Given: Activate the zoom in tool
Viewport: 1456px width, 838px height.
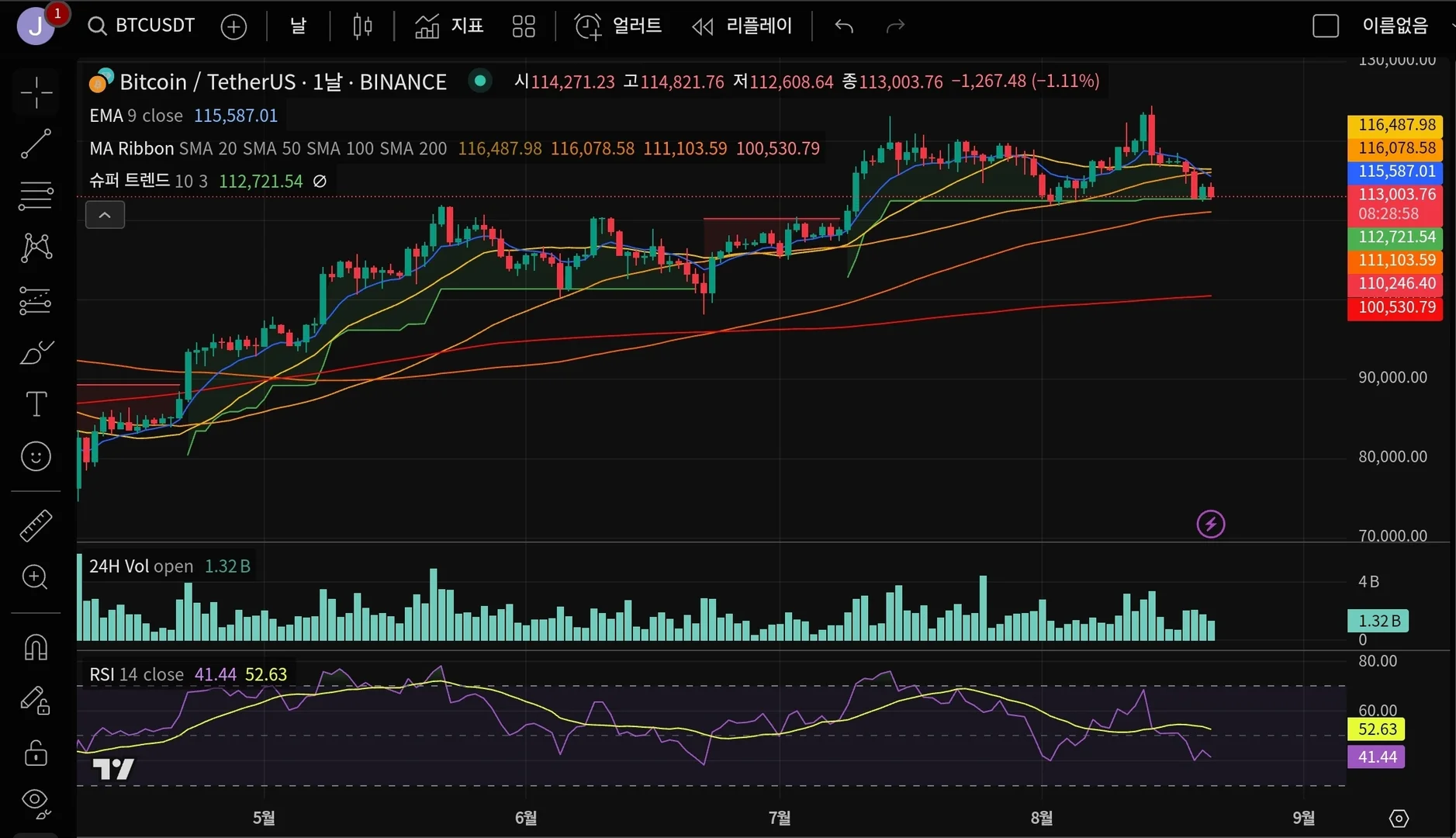Looking at the screenshot, I should point(36,577).
